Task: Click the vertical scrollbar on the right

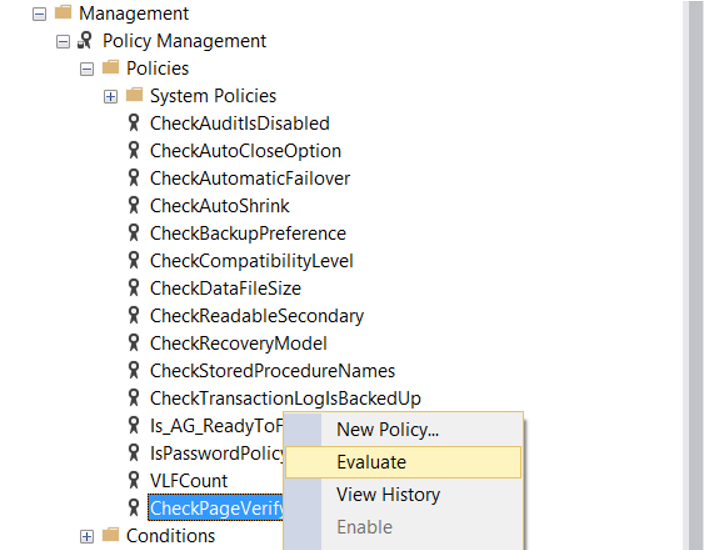Action: pyautogui.click(x=693, y=275)
